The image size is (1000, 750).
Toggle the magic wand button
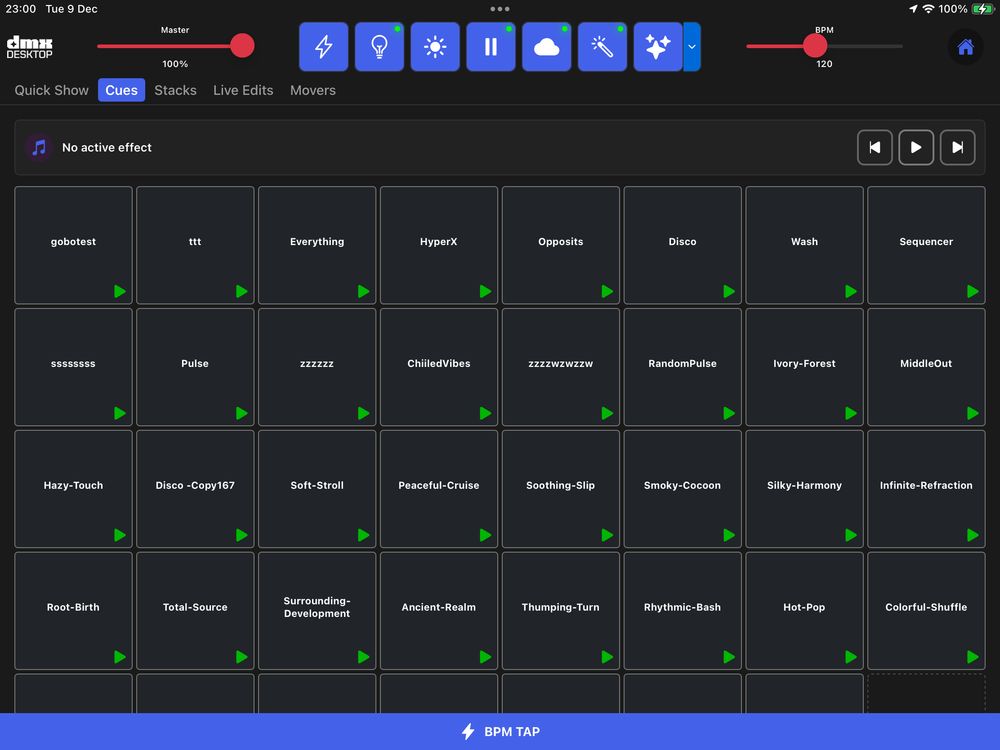pos(602,47)
